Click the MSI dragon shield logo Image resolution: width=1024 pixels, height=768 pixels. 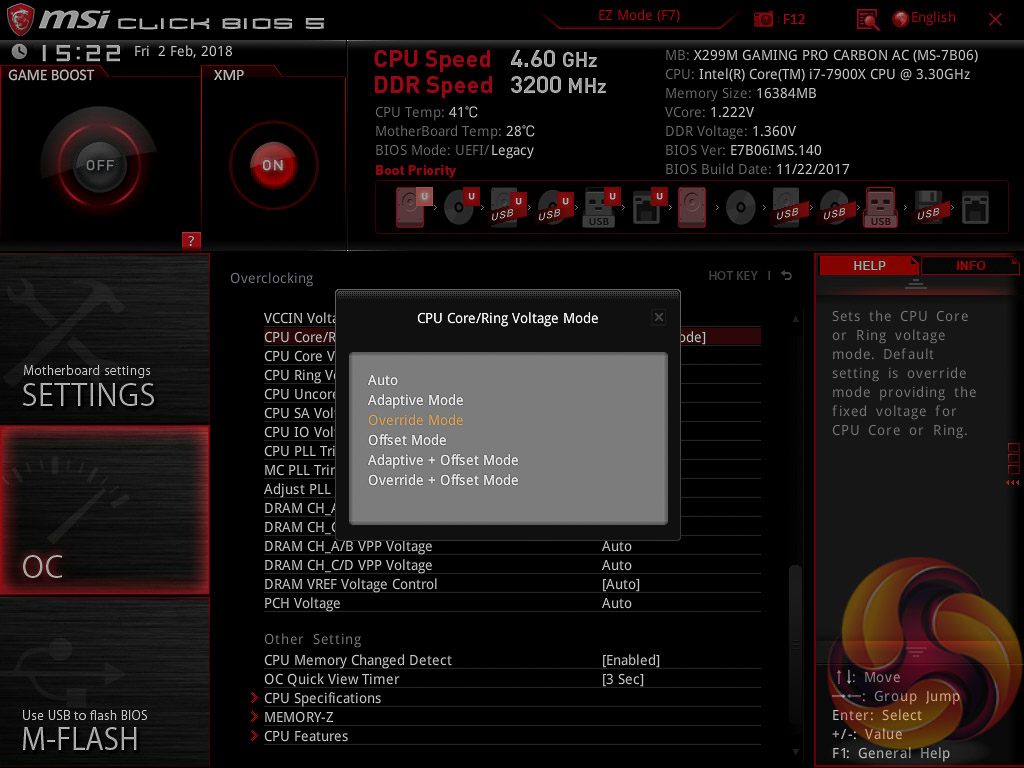[20, 19]
